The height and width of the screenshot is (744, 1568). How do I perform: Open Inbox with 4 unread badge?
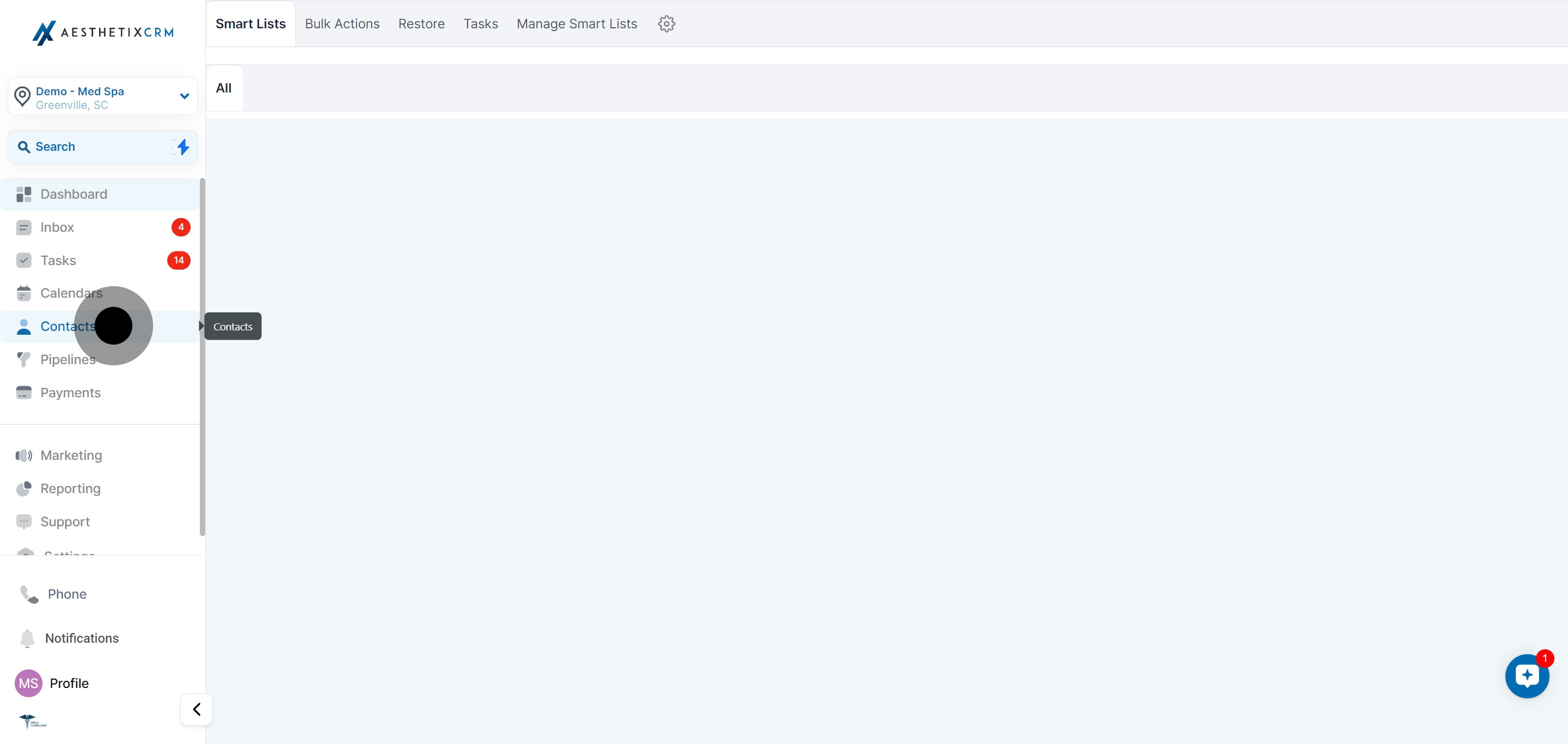click(x=57, y=227)
